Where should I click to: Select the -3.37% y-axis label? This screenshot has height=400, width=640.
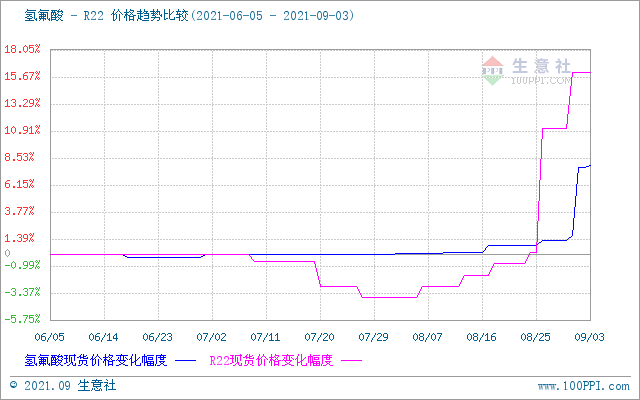coord(22,292)
